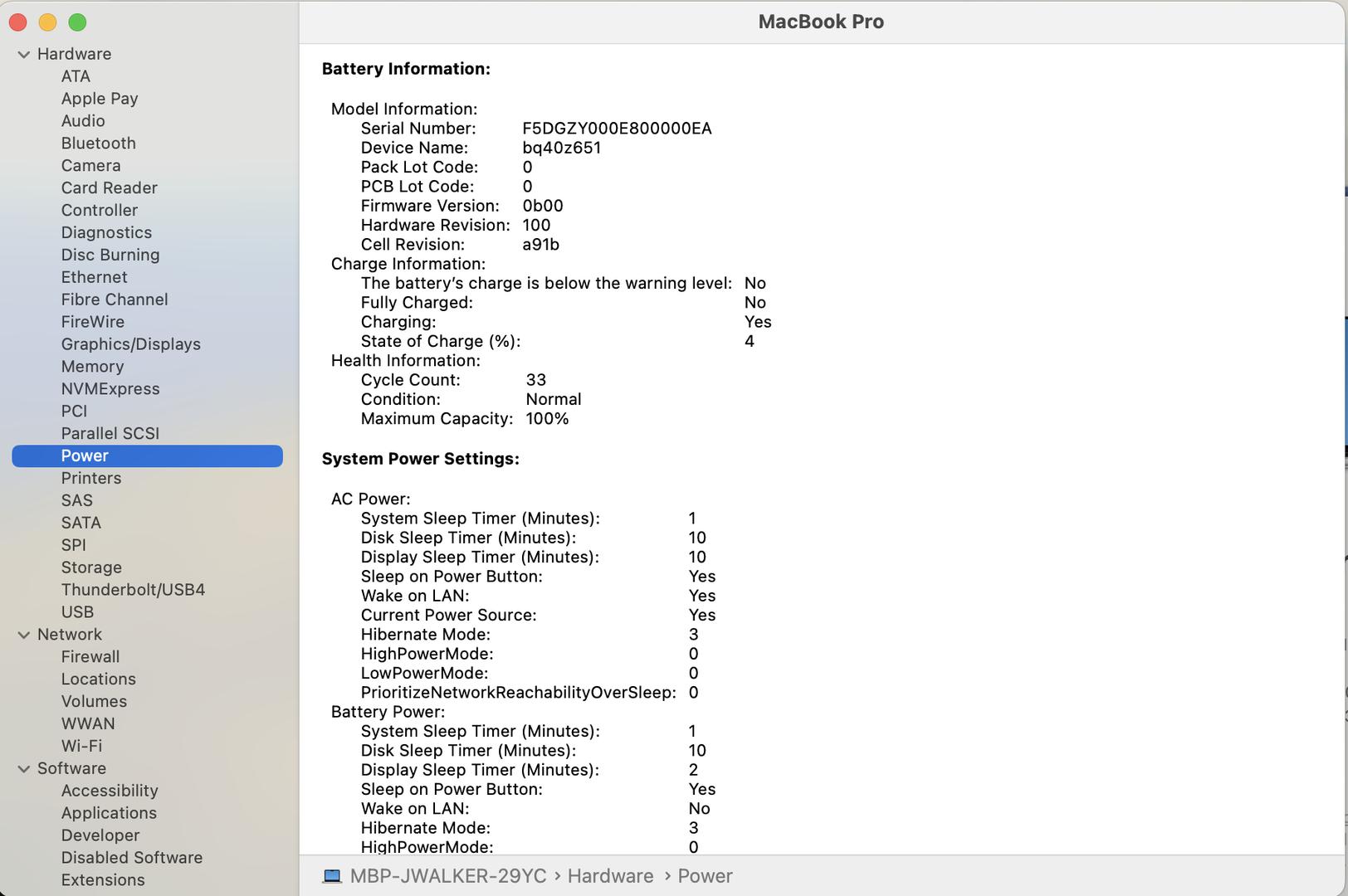Select SATA in the sidebar
This screenshot has height=896, width=1348.
coord(81,523)
